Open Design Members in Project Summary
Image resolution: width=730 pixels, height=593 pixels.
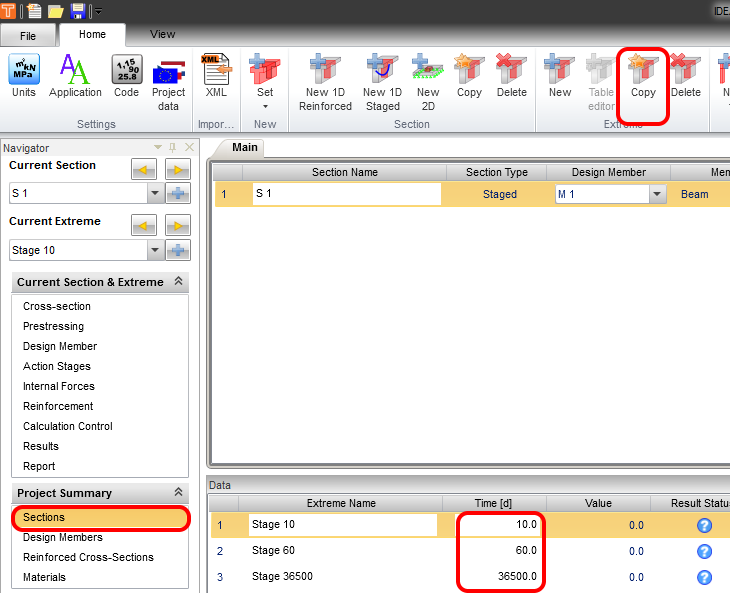tap(63, 537)
